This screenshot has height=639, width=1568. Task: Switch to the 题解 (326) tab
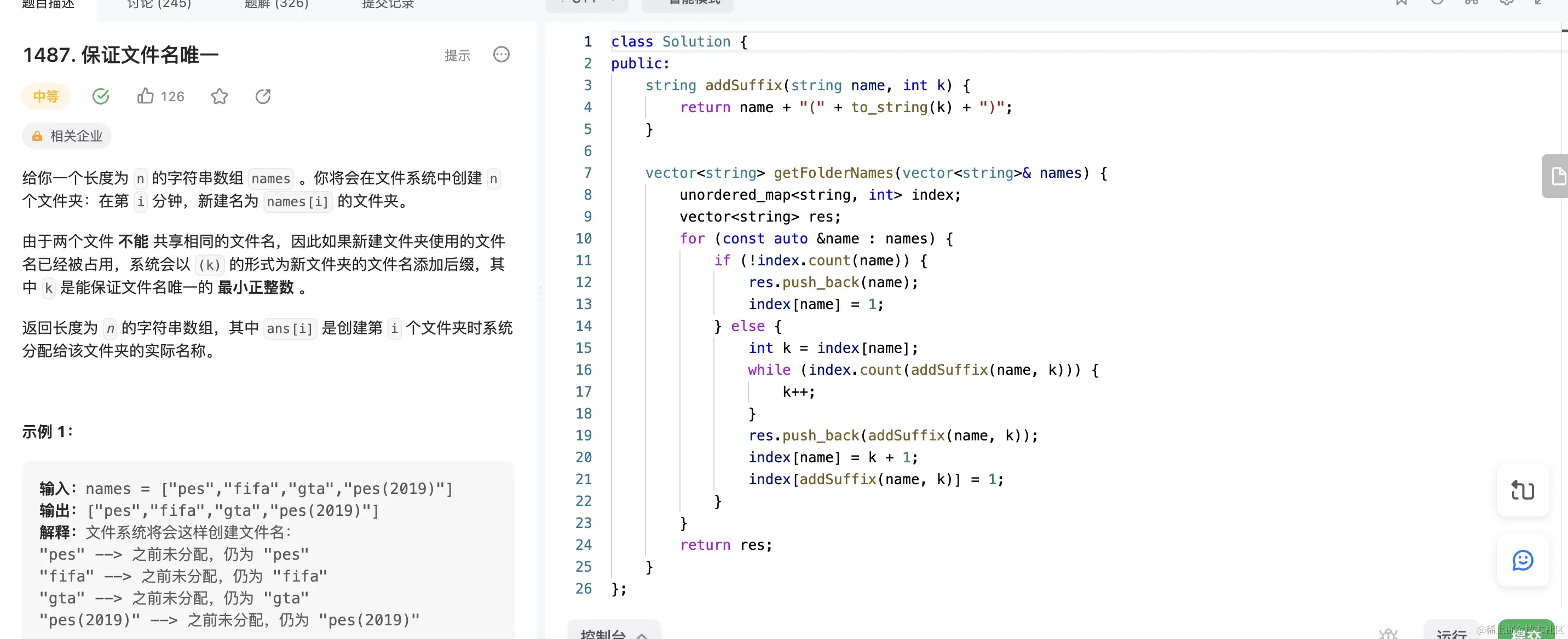tap(276, 4)
